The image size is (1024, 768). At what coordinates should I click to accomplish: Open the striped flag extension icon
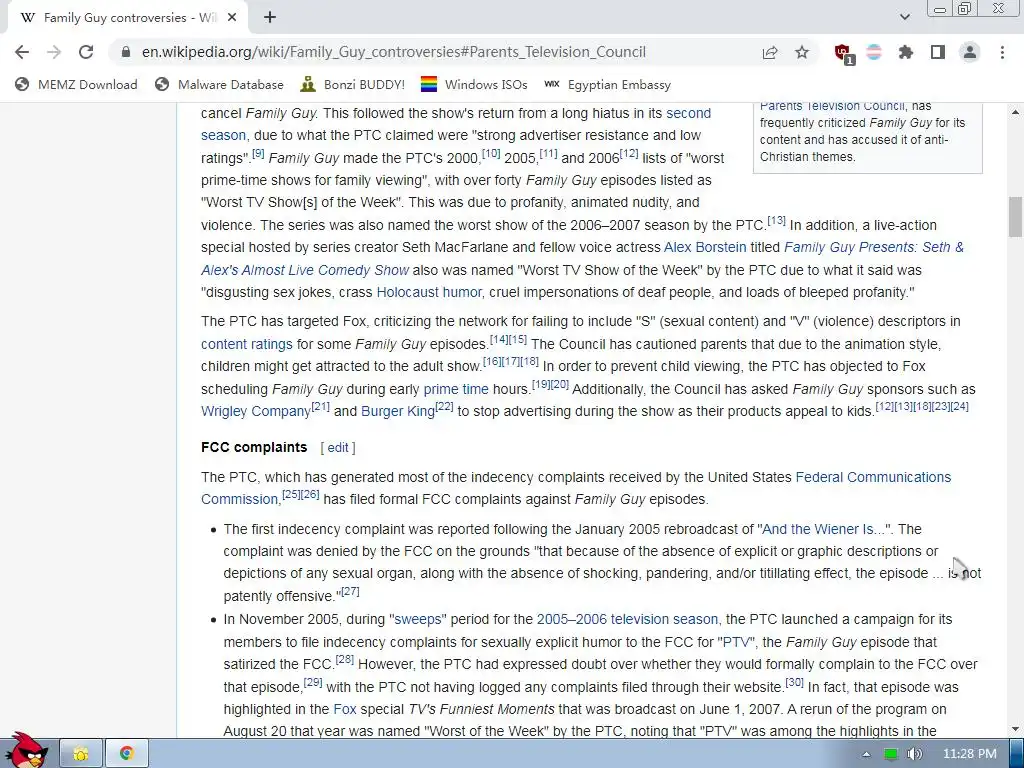[x=874, y=52]
